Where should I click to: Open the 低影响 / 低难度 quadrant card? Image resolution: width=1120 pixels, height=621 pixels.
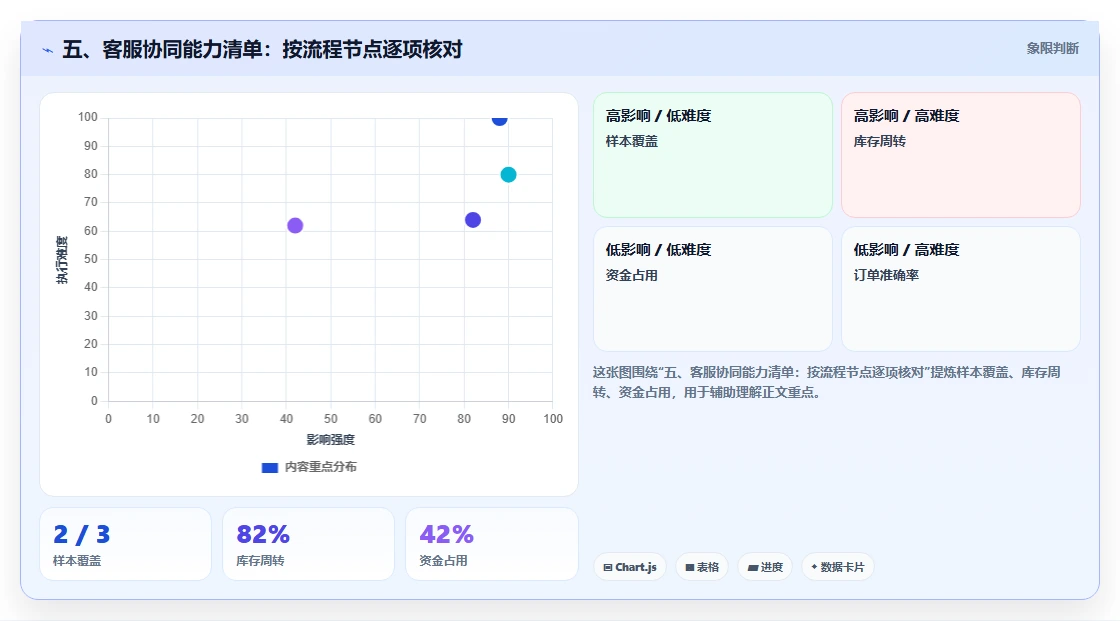(x=713, y=289)
